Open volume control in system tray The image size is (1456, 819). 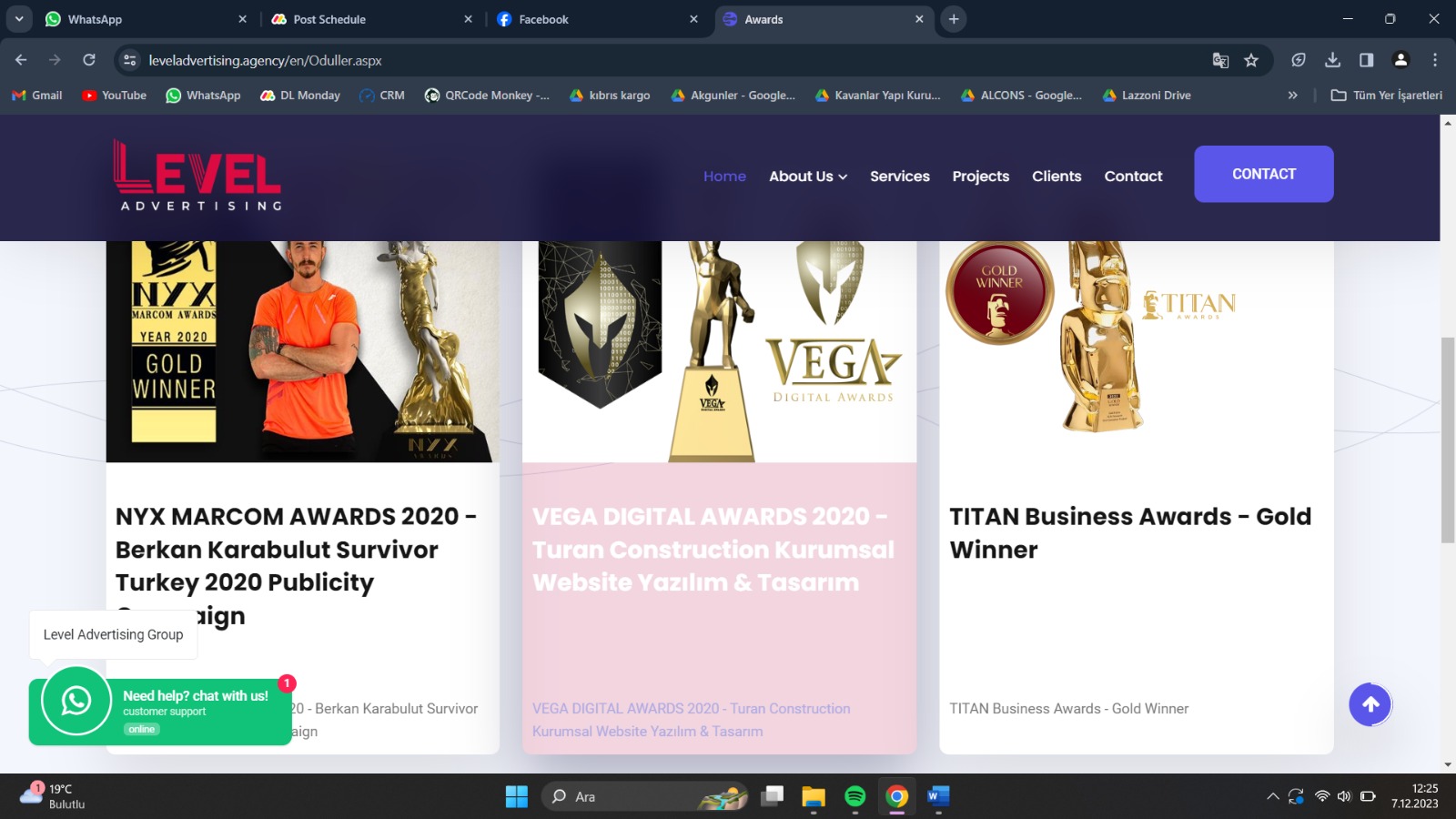tap(1344, 797)
